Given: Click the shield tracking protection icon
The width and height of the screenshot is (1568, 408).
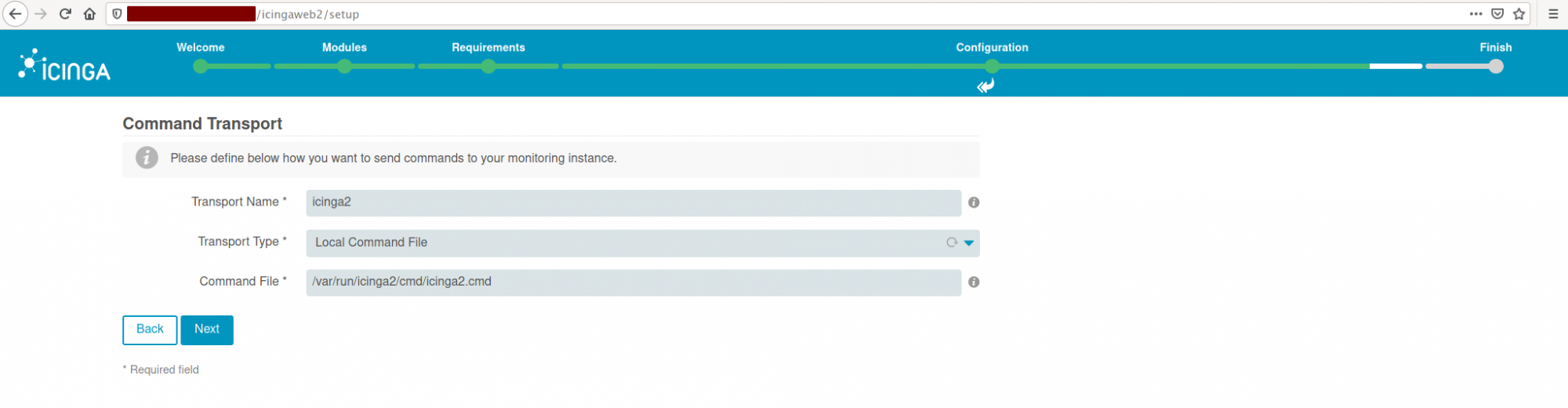Looking at the screenshot, I should coord(117,14).
